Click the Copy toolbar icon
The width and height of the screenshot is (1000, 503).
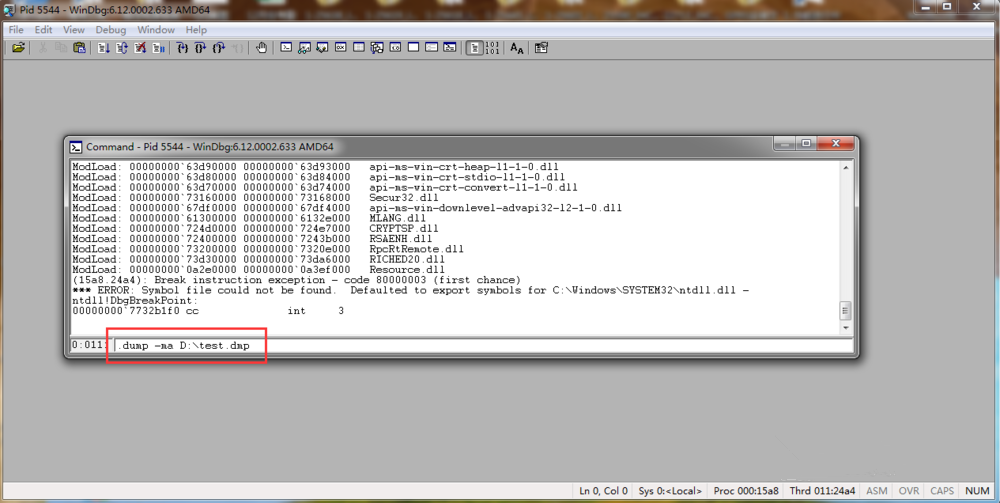point(61,48)
